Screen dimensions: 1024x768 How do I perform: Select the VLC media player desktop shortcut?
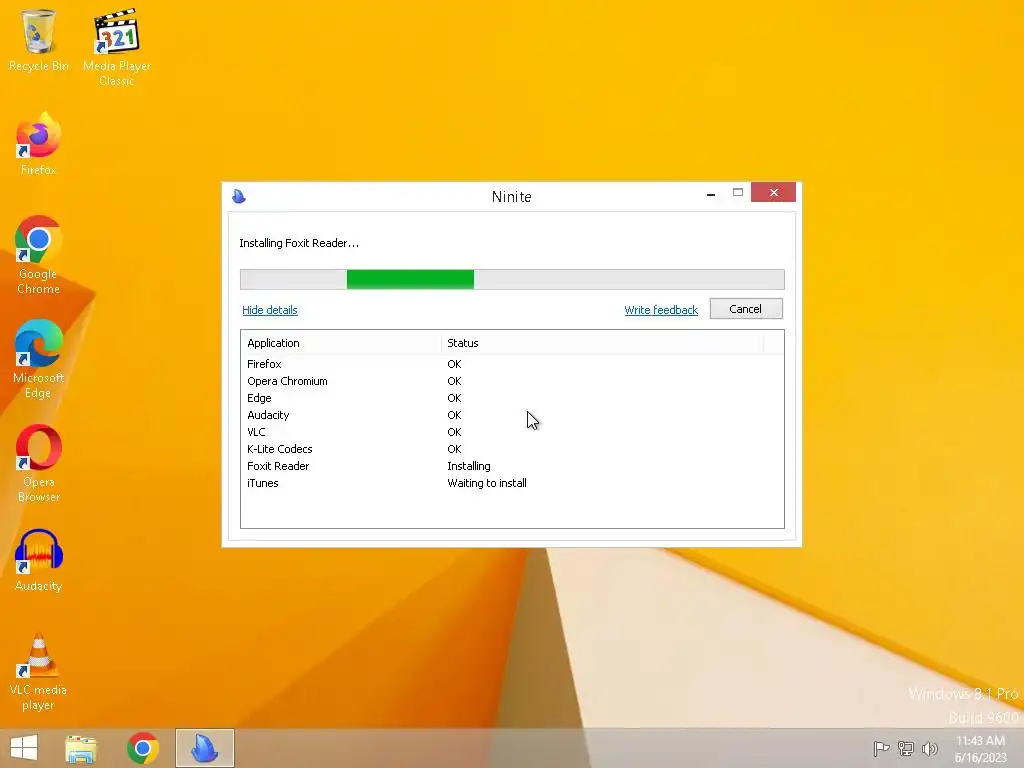point(39,672)
